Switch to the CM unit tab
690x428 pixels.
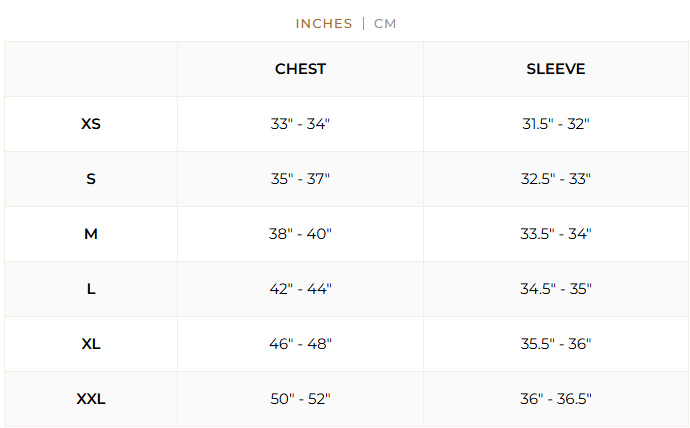(x=385, y=23)
